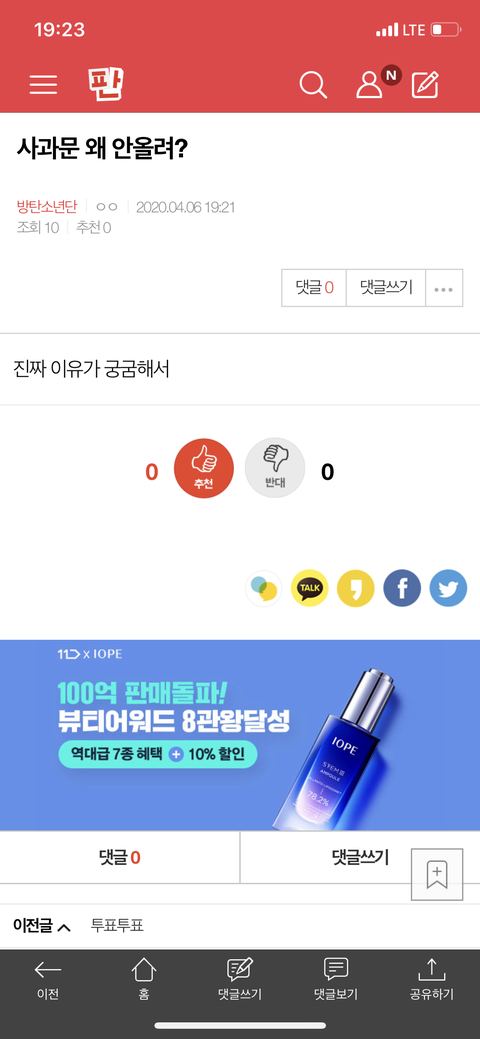The width and height of the screenshot is (480, 1039).
Task: Open the IOPE advertisement banner
Action: pos(240,735)
